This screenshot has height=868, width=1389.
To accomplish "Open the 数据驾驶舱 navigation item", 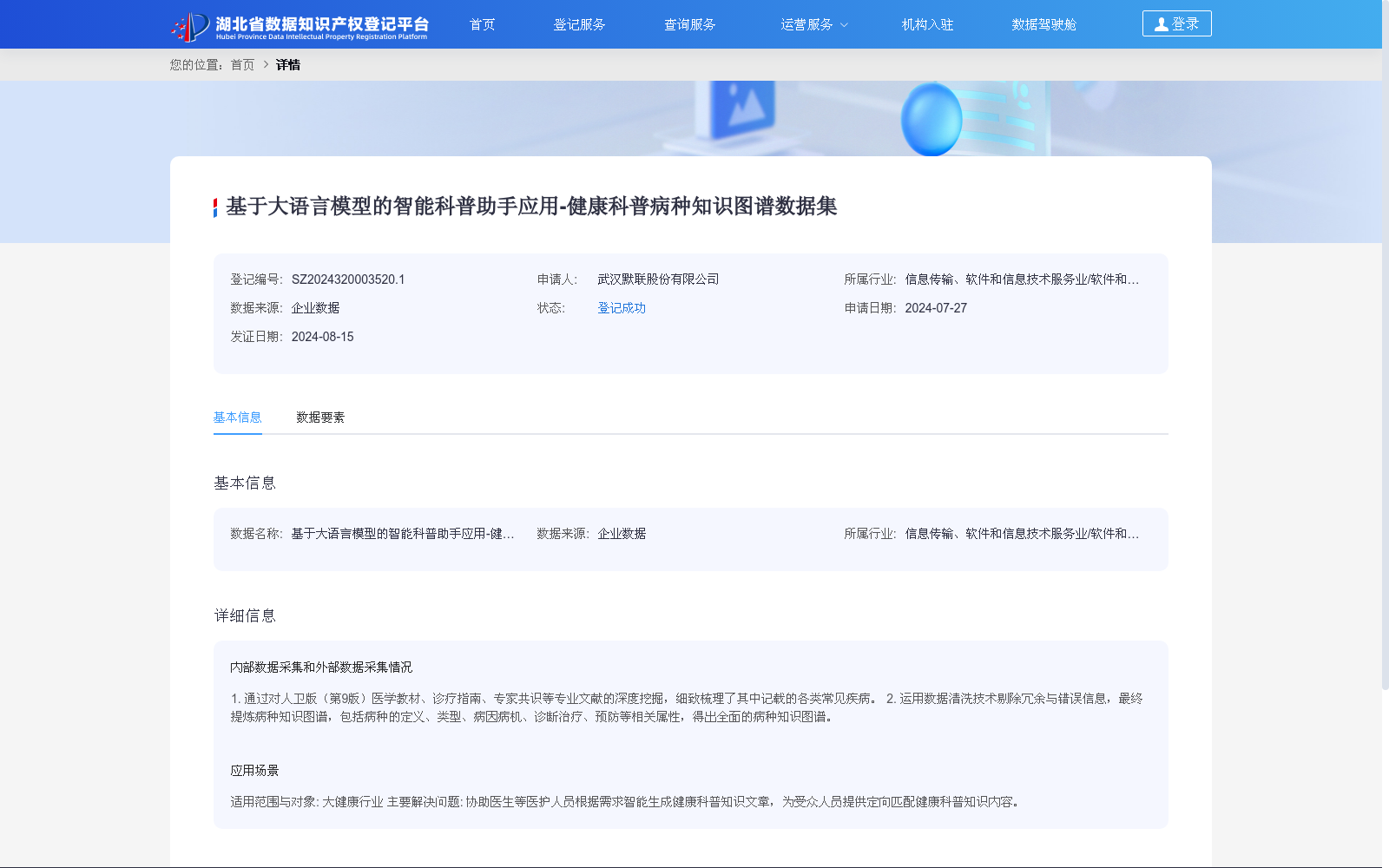I will [1043, 24].
